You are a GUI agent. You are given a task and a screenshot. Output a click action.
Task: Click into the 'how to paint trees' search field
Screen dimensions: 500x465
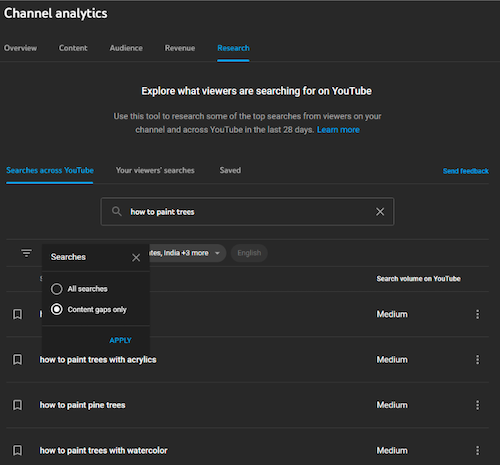(x=247, y=212)
